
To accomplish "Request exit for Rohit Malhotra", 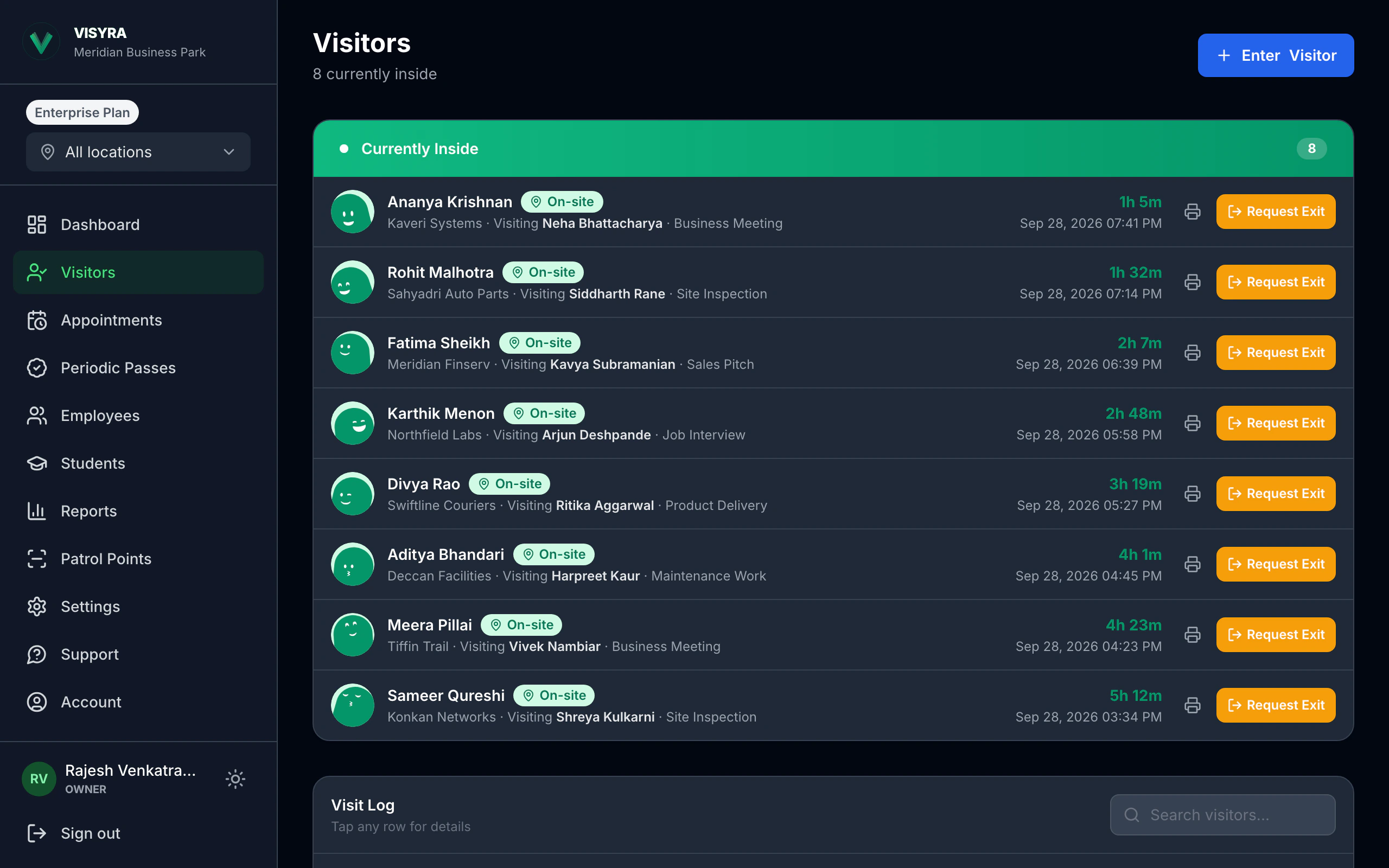I will [1276, 283].
